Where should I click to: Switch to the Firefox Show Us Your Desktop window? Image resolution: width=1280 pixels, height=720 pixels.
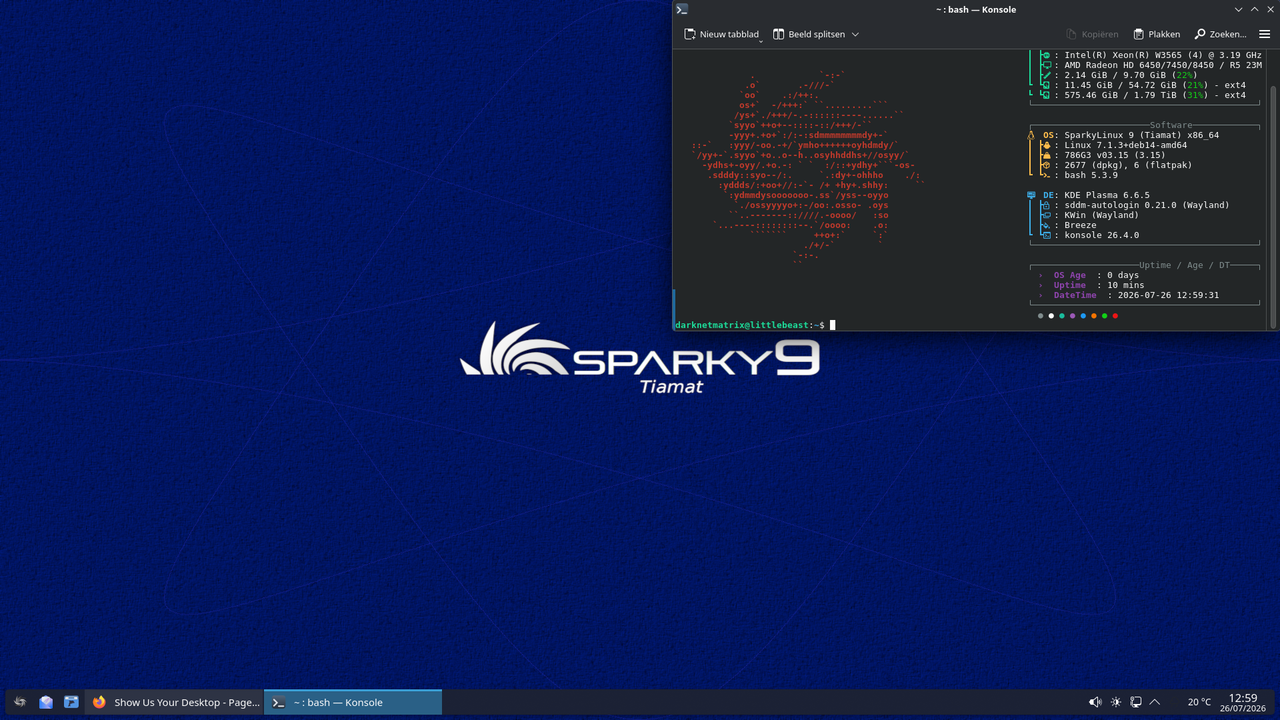click(174, 702)
